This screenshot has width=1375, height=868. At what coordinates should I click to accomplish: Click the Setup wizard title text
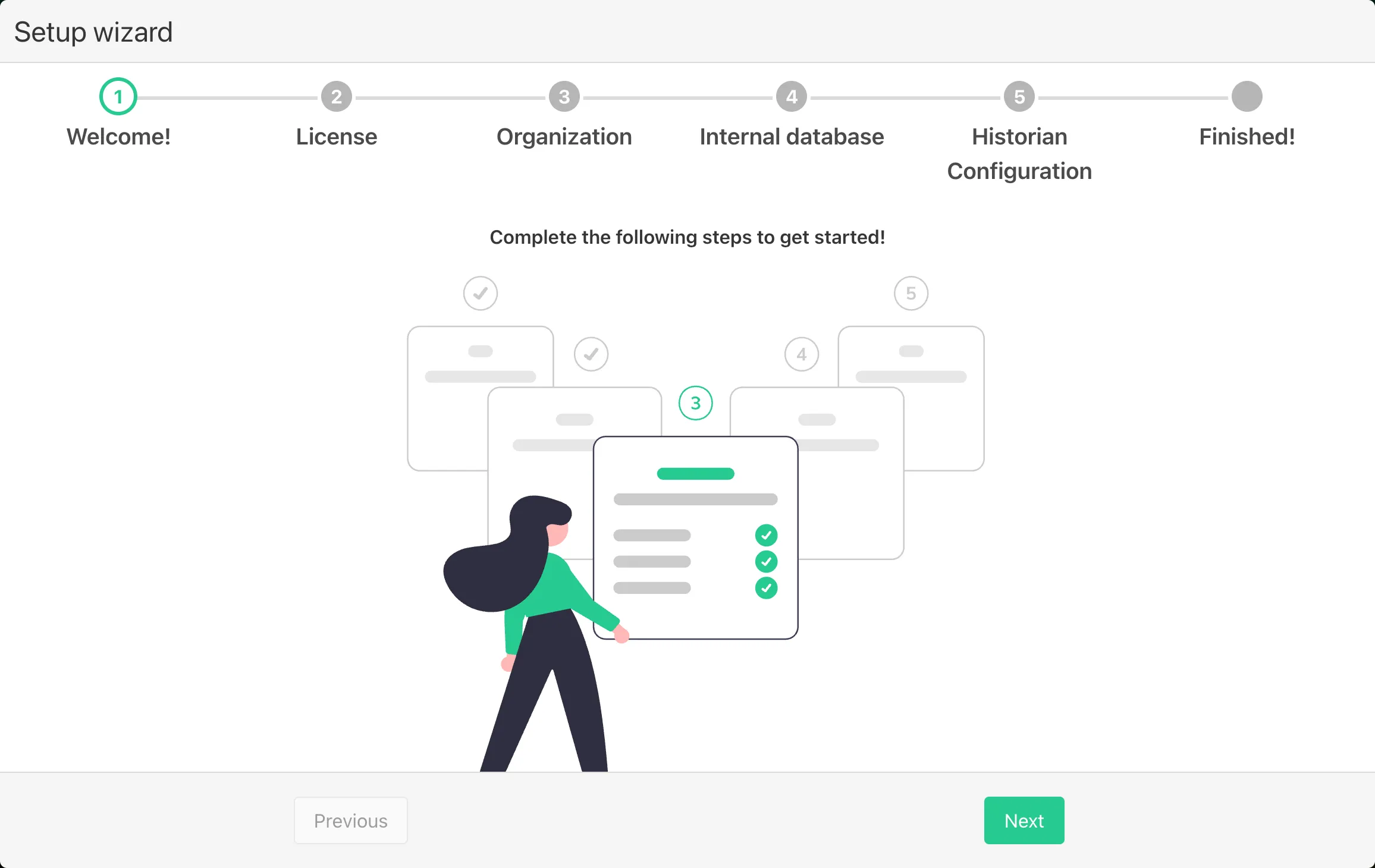point(93,32)
